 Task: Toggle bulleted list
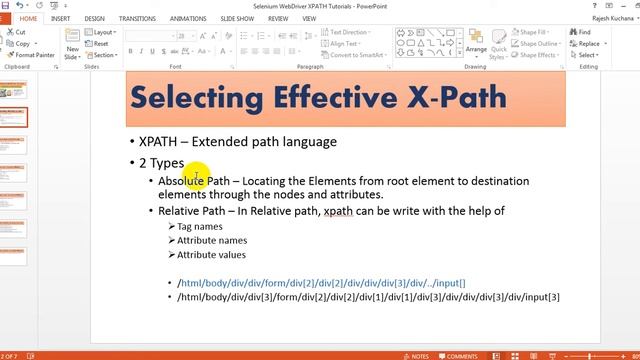point(244,36)
